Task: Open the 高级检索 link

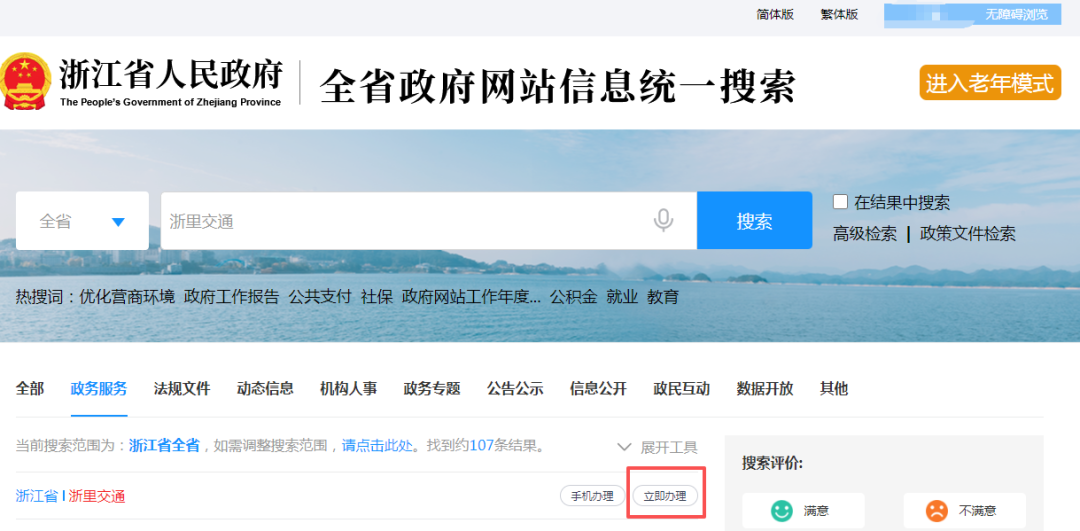Action: pyautogui.click(x=865, y=233)
